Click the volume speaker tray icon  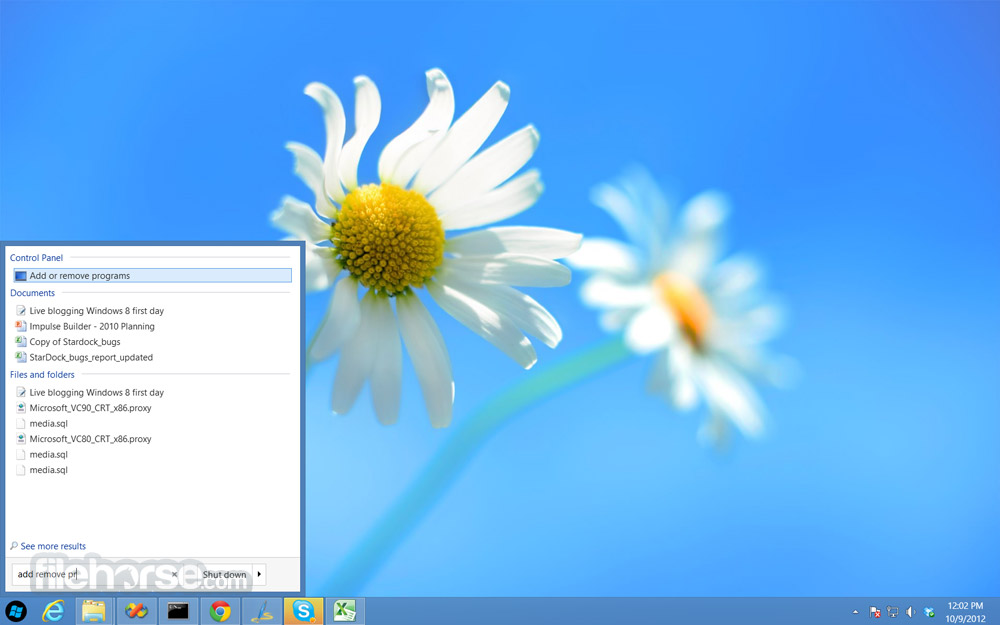pos(910,612)
